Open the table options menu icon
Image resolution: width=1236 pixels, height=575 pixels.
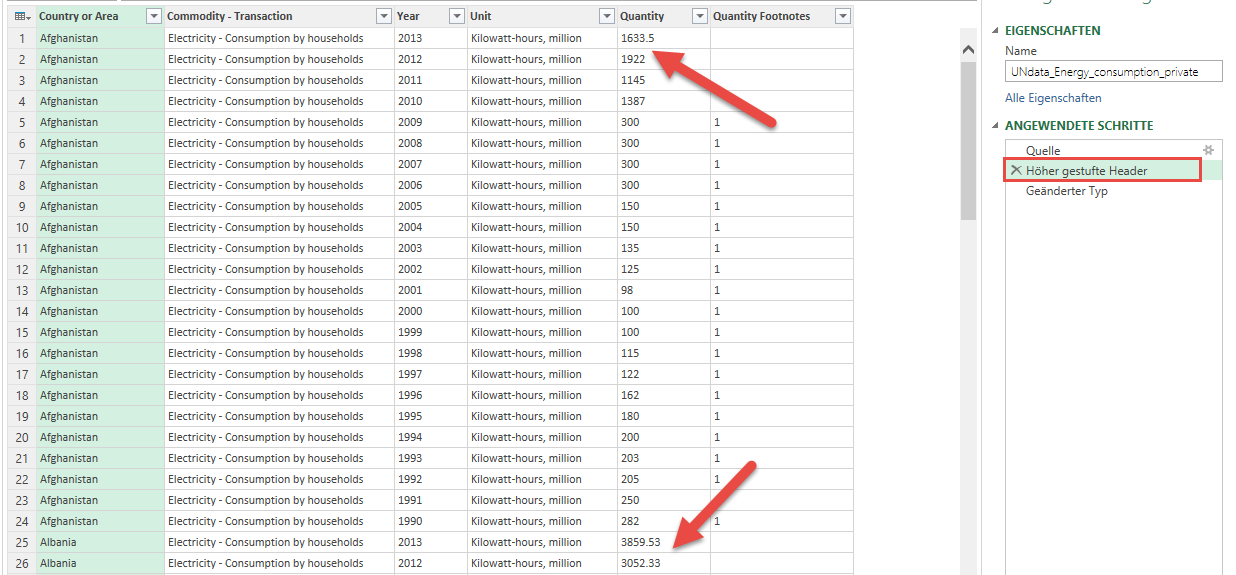(21, 16)
